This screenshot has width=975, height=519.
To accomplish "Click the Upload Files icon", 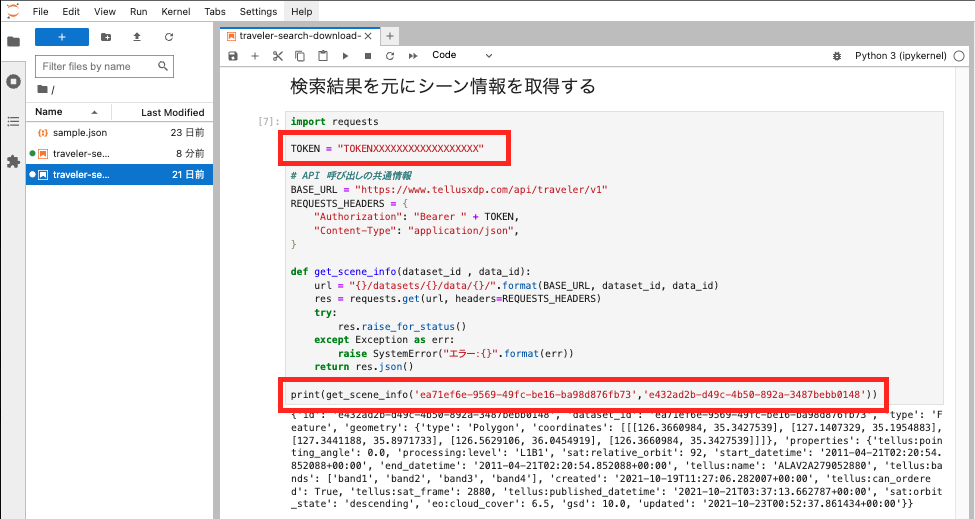I will tap(137, 37).
